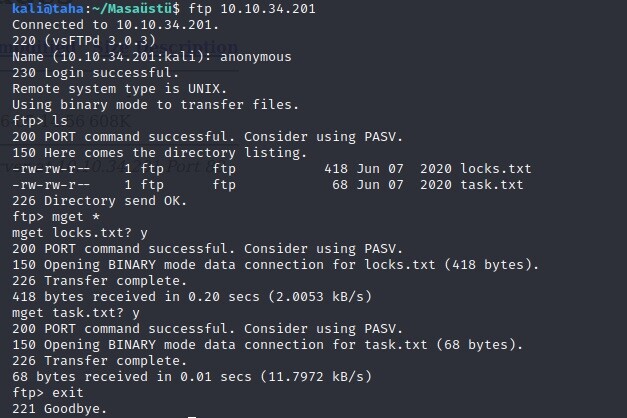The height and width of the screenshot is (418, 627).
Task: Click the "221 Goodbye." line
Action: point(59,409)
